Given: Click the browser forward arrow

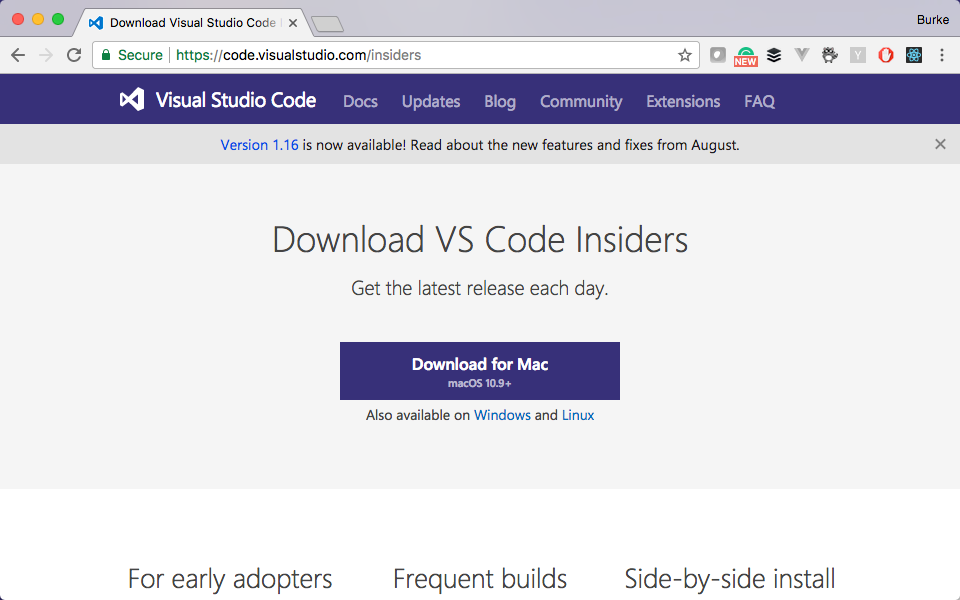Looking at the screenshot, I should click(46, 55).
